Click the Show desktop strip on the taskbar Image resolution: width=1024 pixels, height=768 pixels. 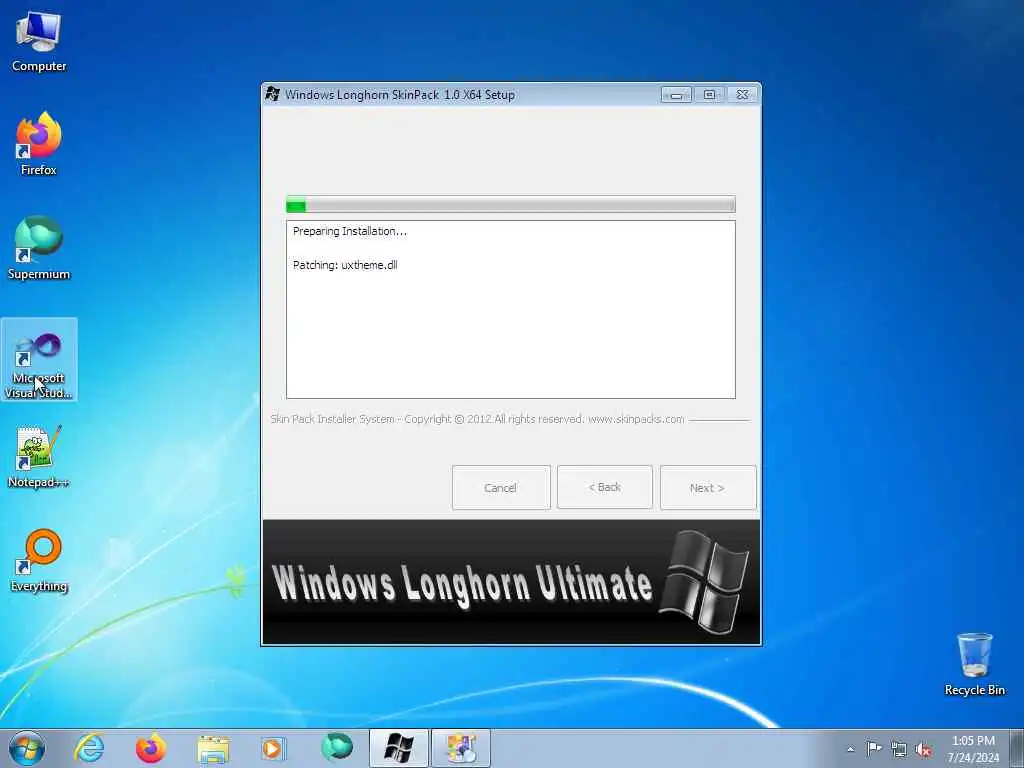(1016, 748)
